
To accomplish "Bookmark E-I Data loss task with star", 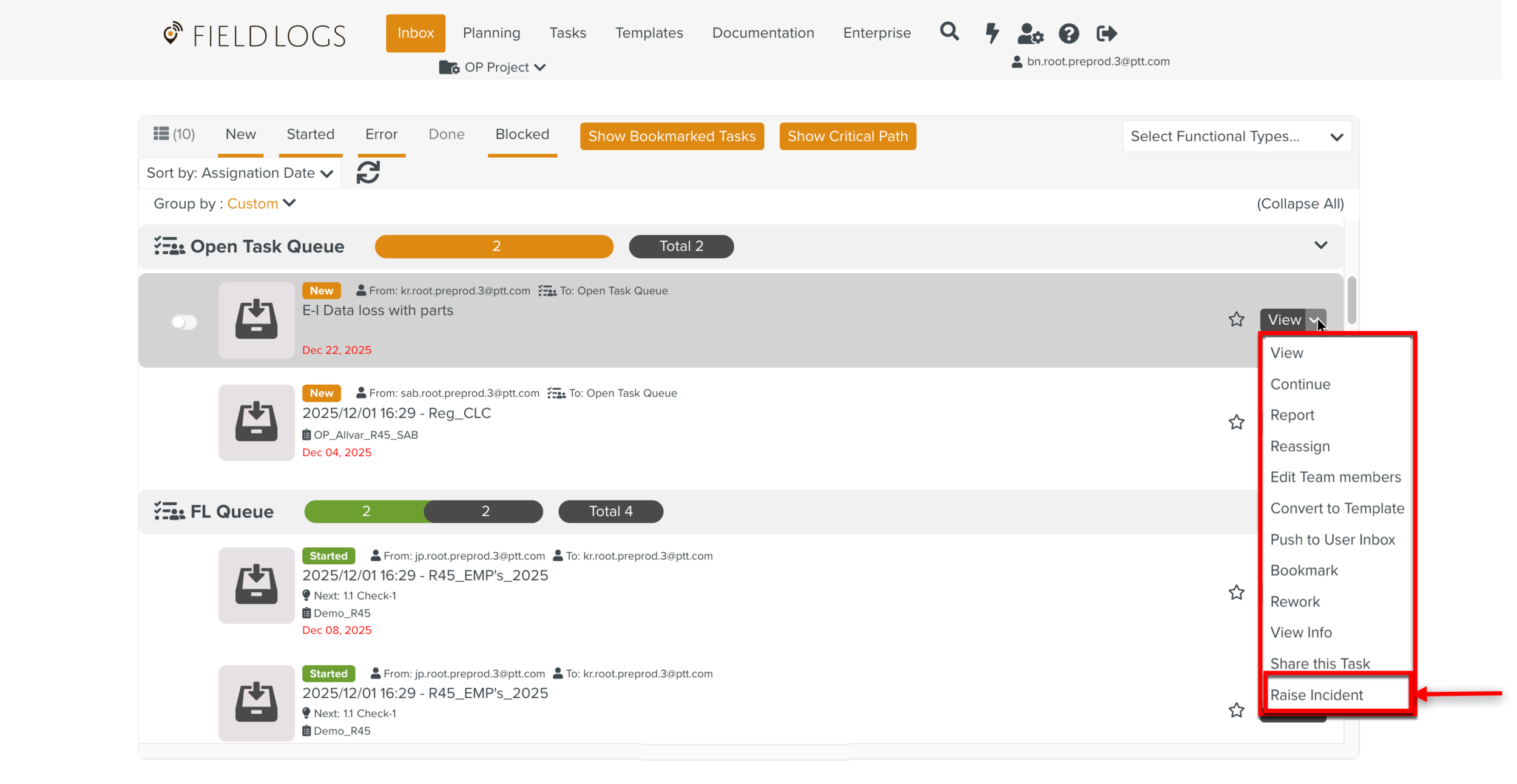I will (1236, 319).
